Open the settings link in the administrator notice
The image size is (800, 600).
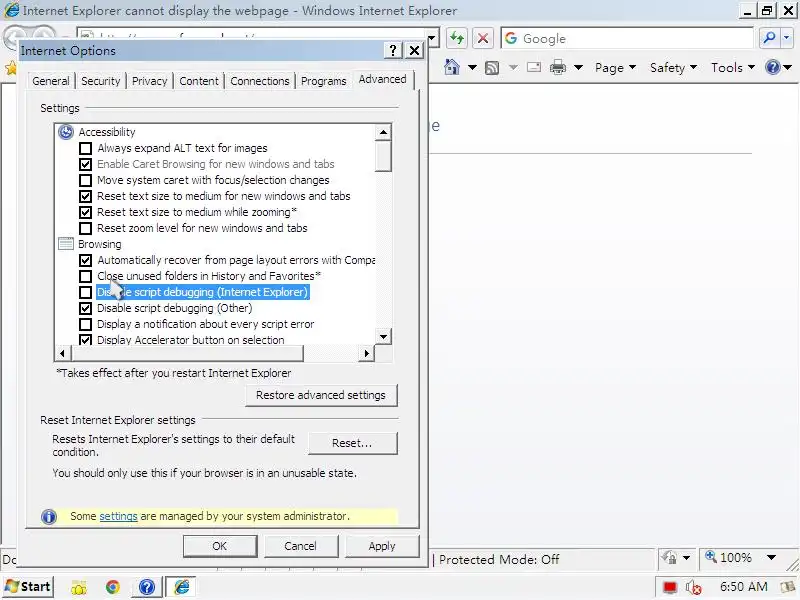point(118,516)
